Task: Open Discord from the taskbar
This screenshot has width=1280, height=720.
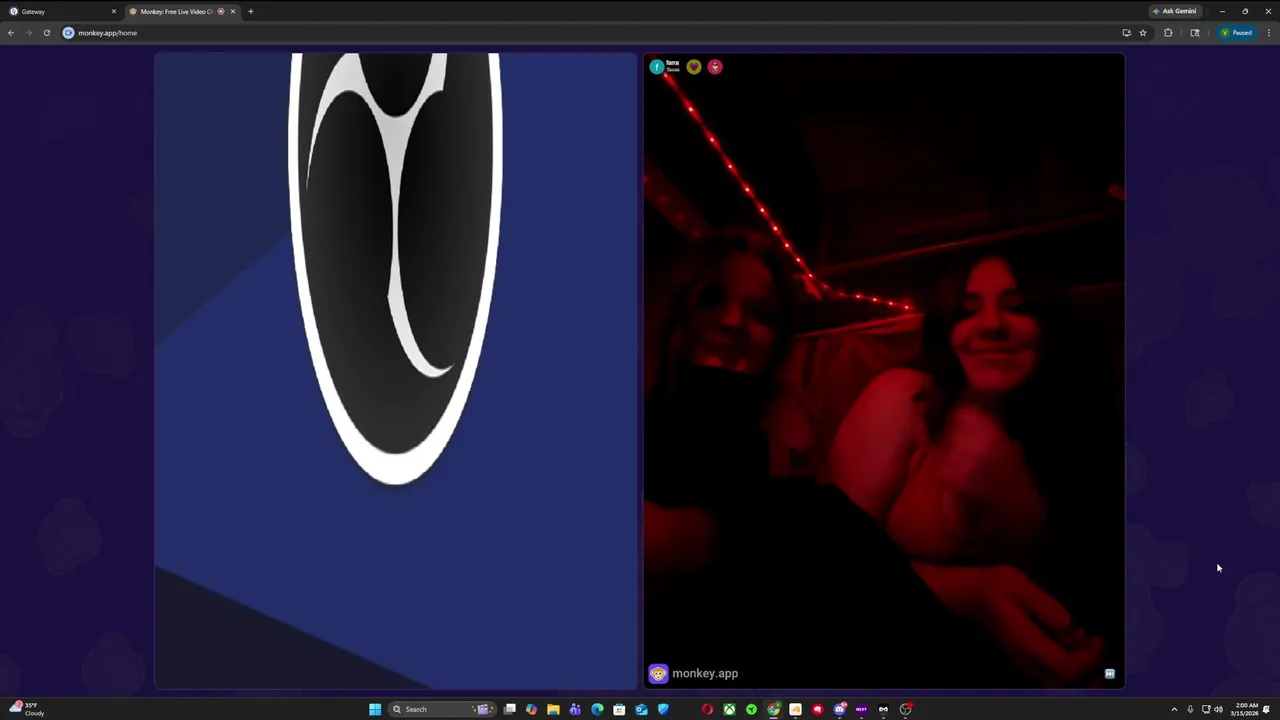Action: pos(840,709)
